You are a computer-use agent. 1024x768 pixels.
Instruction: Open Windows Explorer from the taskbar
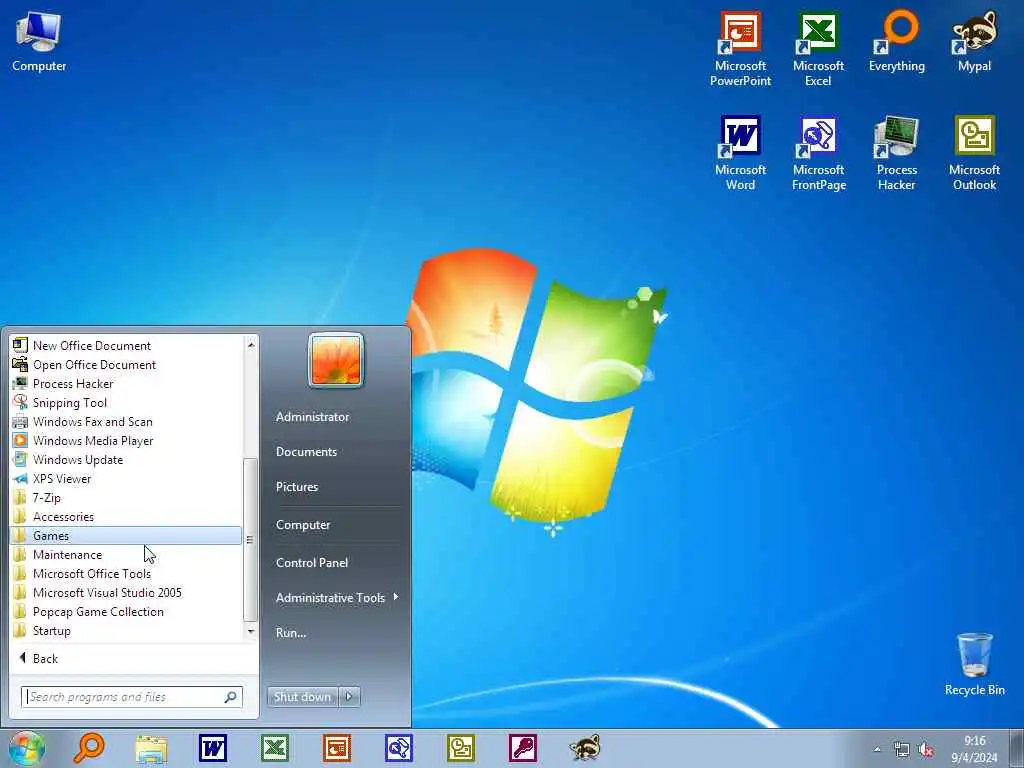(152, 748)
